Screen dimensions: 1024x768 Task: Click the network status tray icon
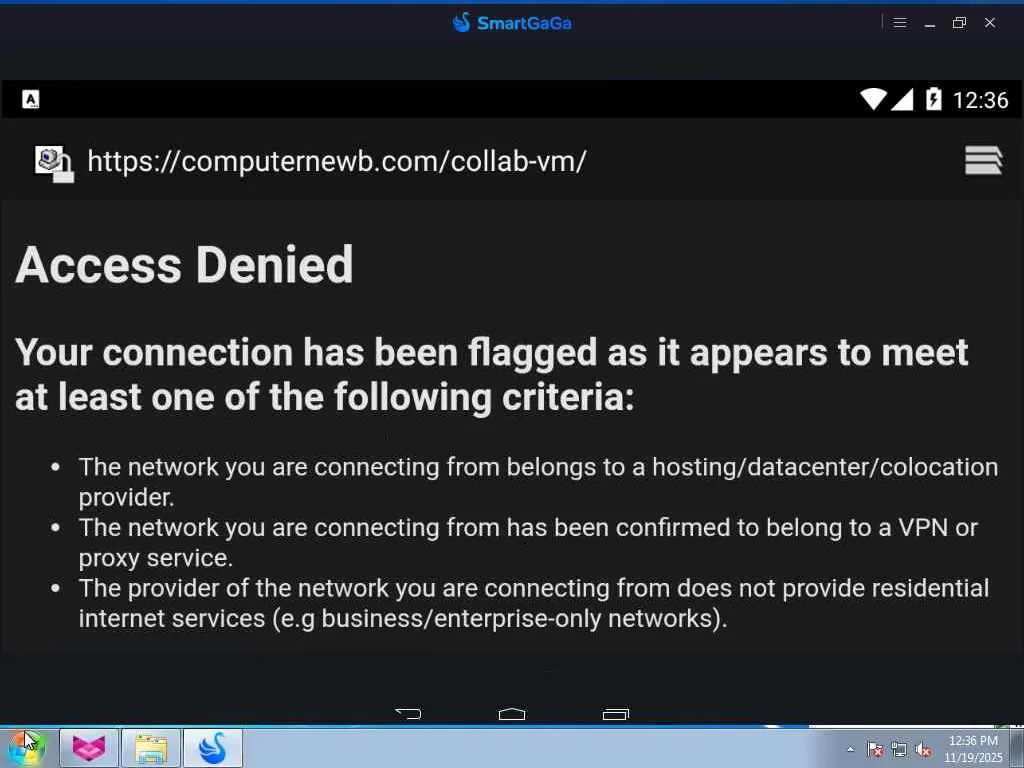click(899, 749)
